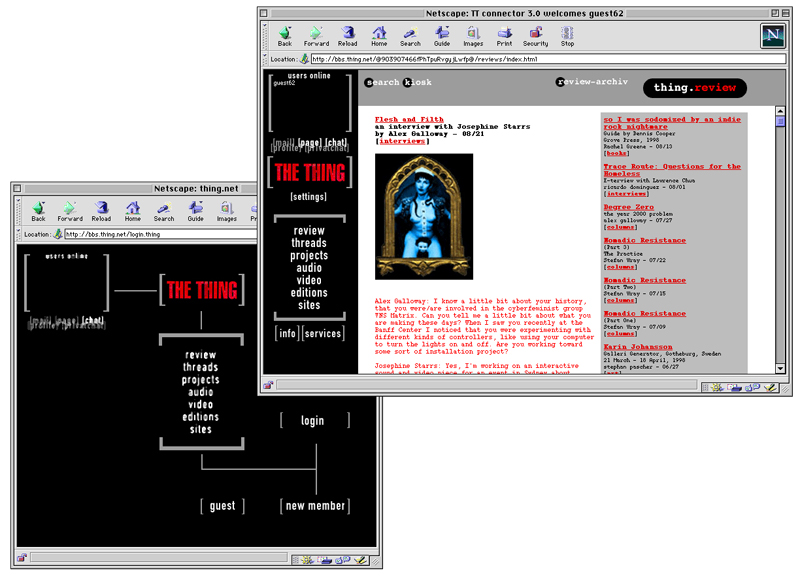
Task: Click the [chat] link in TT connector sidebar
Action: tap(336, 142)
